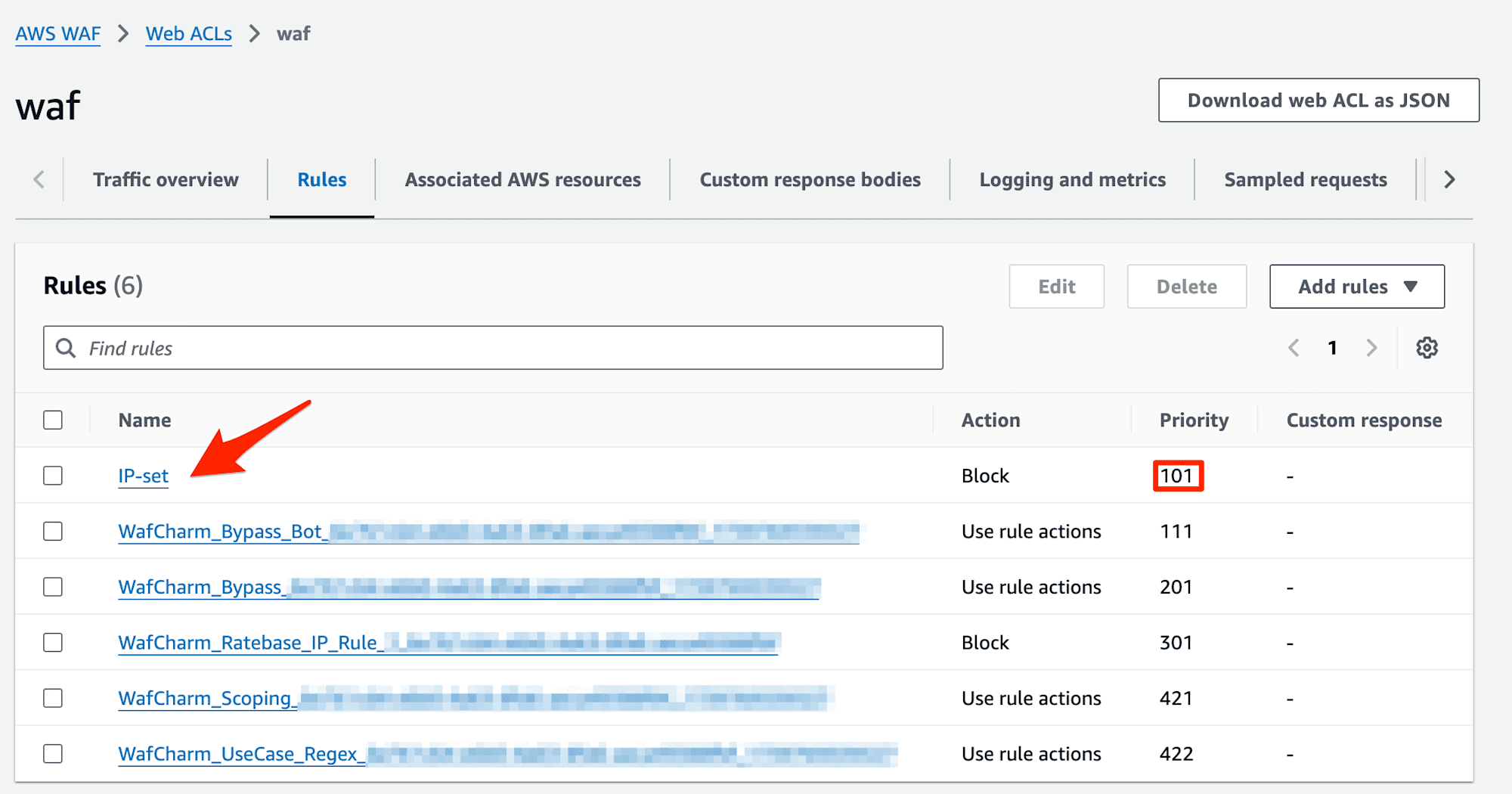Click the Action column header
Viewport: 1512px width, 794px height.
pyautogui.click(x=990, y=420)
